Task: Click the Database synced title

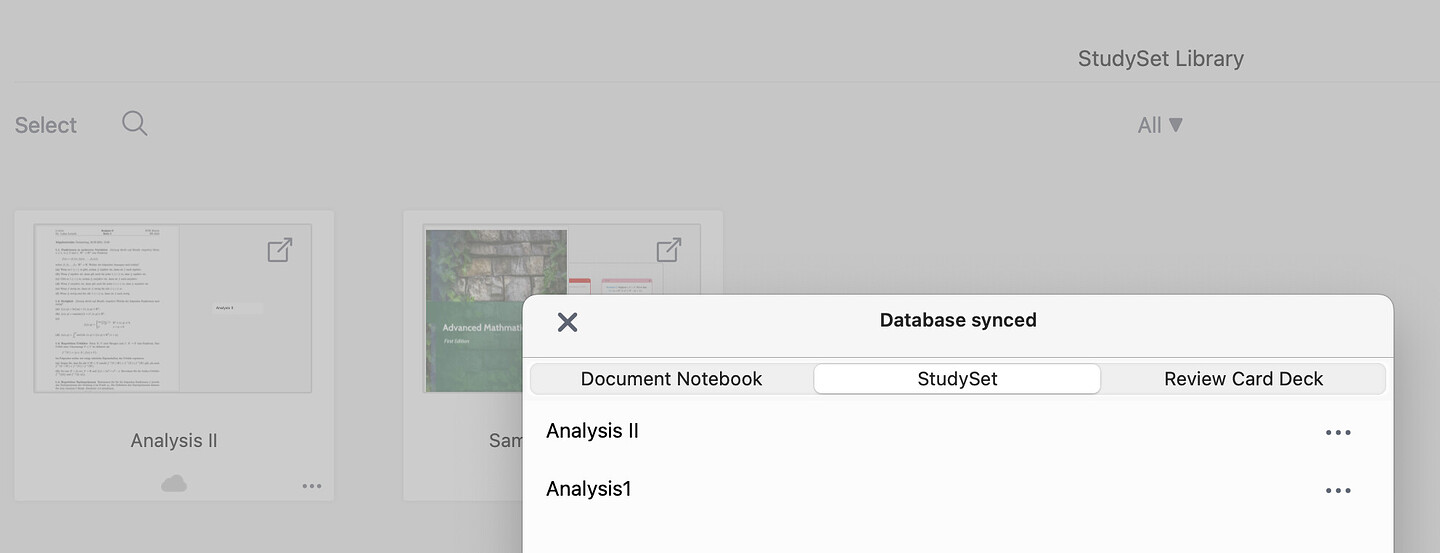Action: click(958, 320)
